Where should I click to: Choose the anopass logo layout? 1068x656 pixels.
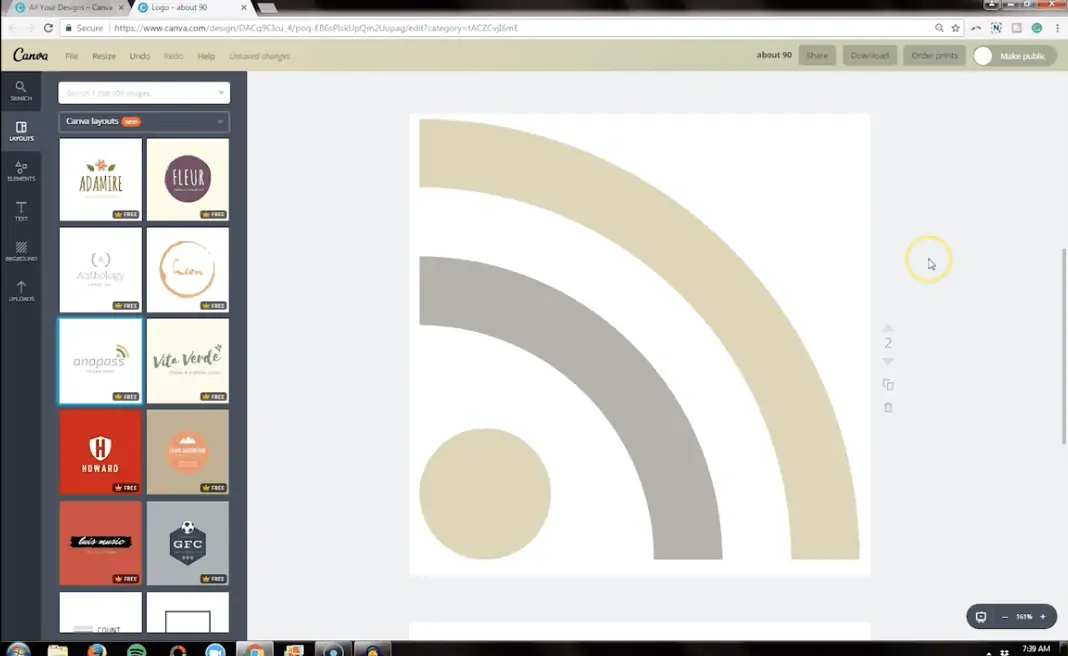tap(100, 361)
